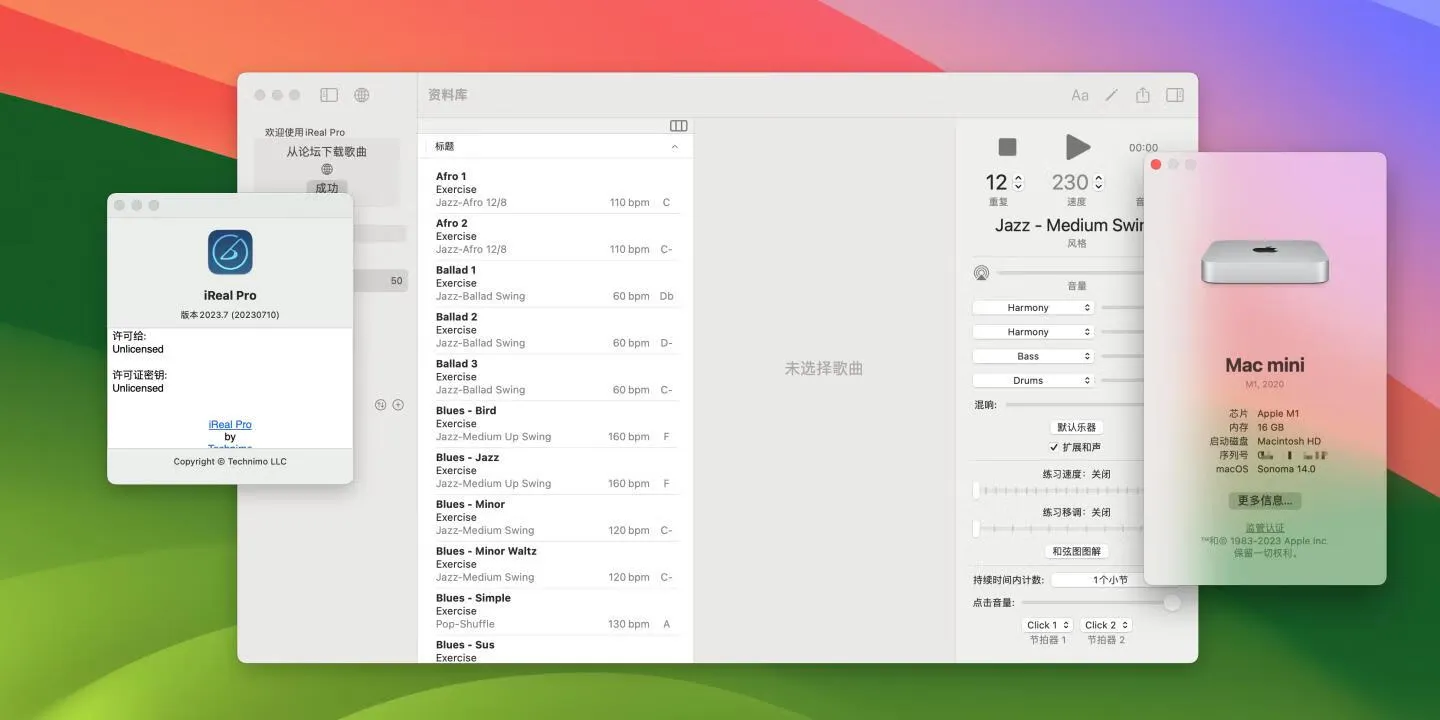1440x720 pixels.
Task: Adjust the 点击音量 click volume slider knob
Action: (x=1172, y=602)
